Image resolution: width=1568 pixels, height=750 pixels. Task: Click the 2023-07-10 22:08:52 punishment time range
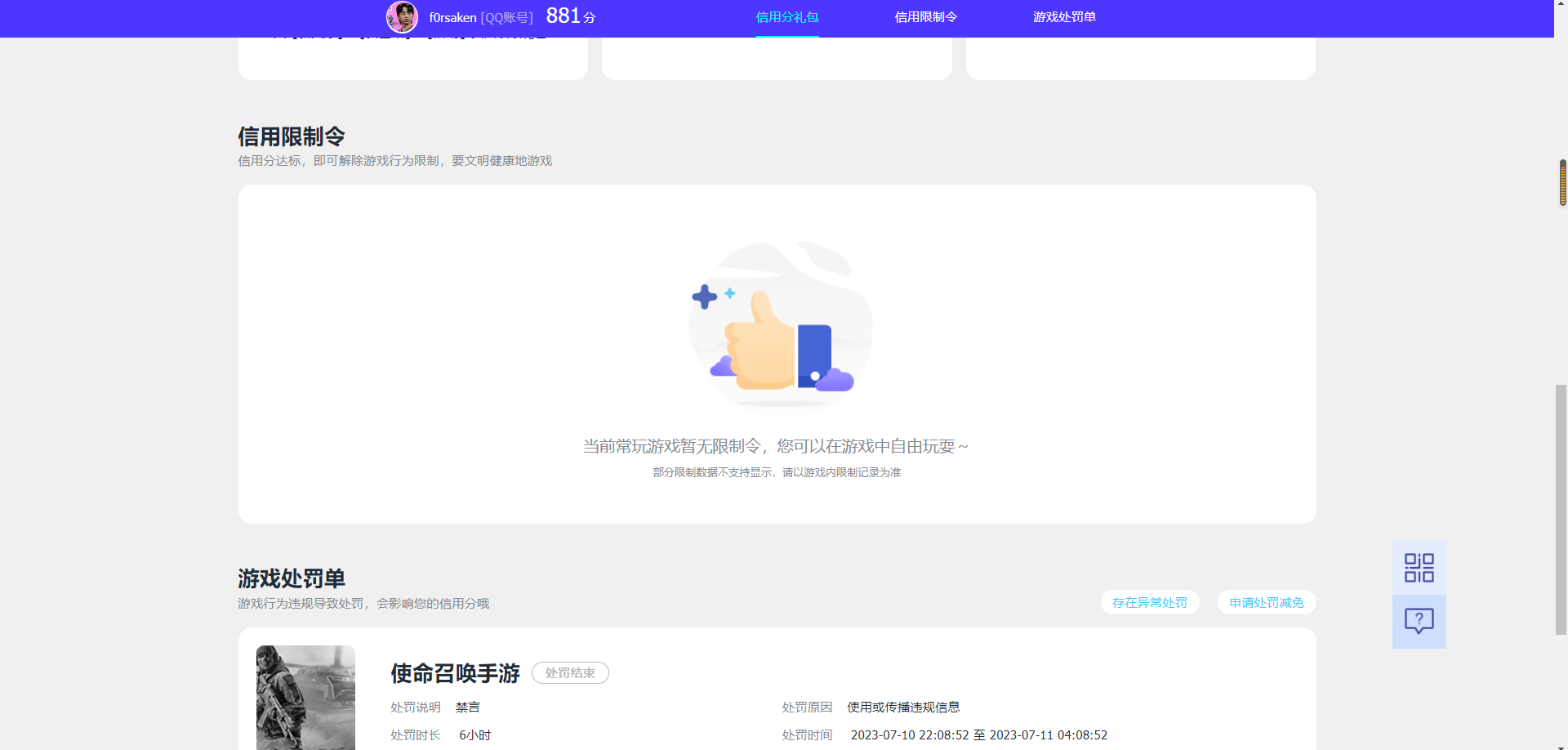pyautogui.click(x=979, y=735)
